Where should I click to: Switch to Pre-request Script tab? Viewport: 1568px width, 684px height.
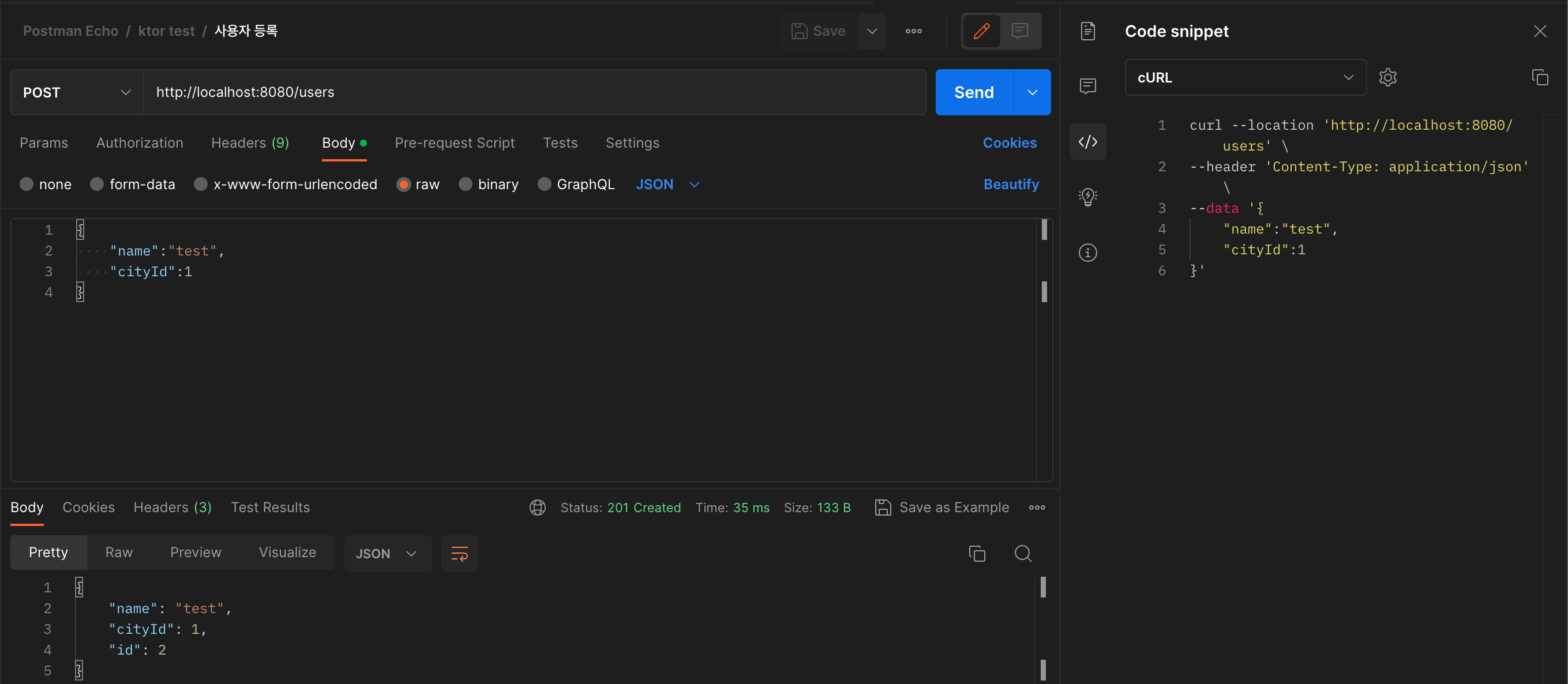click(x=454, y=143)
